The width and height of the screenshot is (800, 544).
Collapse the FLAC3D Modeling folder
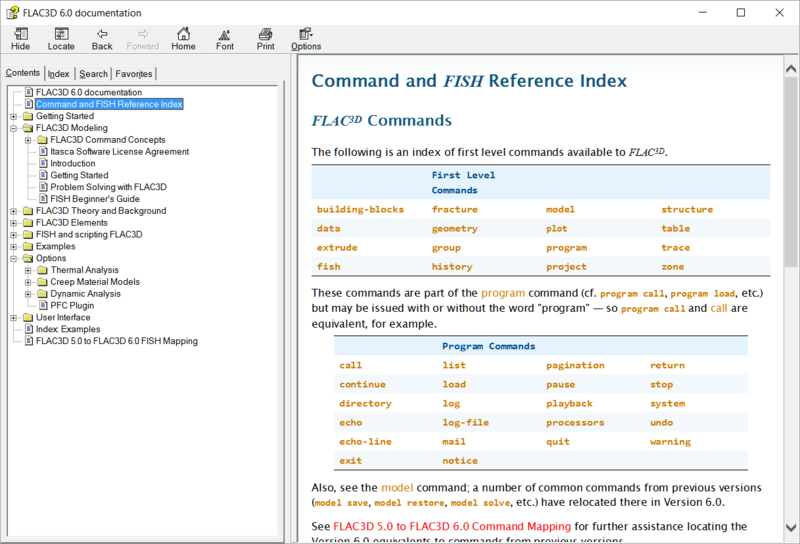14,128
